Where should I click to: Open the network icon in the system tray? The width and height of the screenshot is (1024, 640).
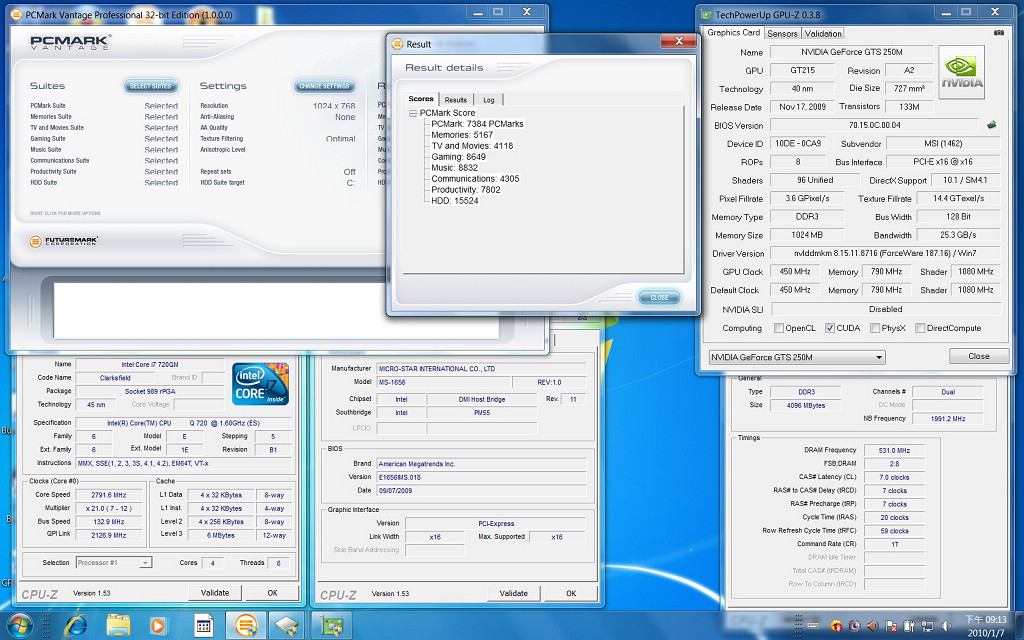[x=928, y=626]
